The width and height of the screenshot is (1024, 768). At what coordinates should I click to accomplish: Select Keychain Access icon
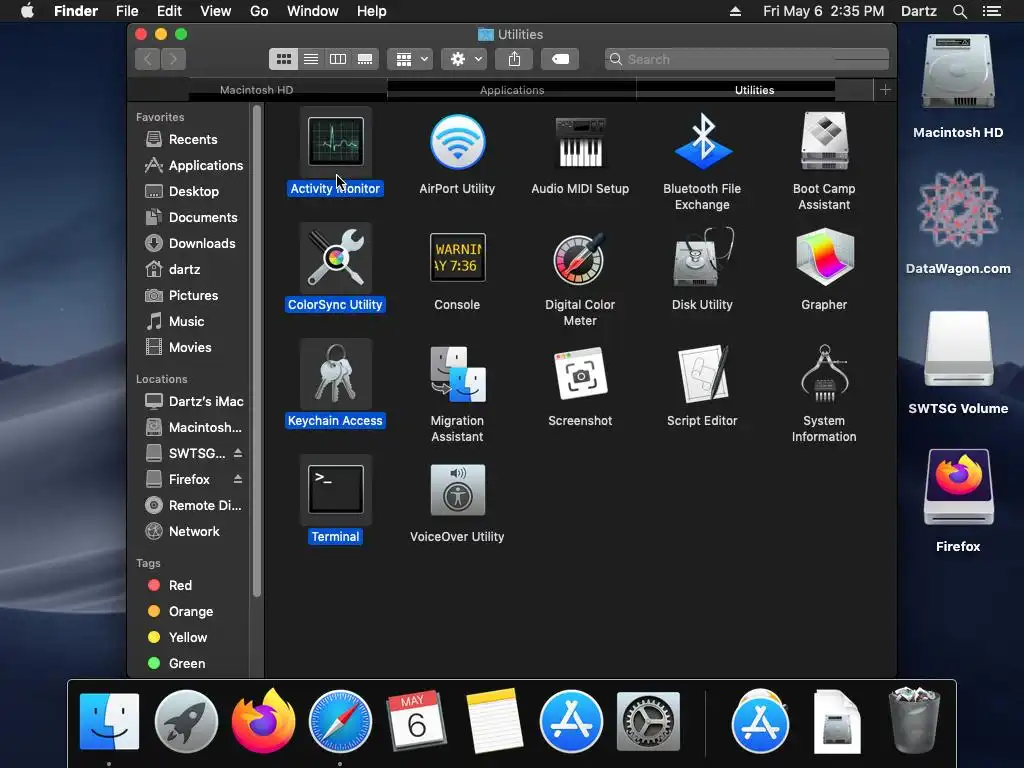(x=336, y=374)
